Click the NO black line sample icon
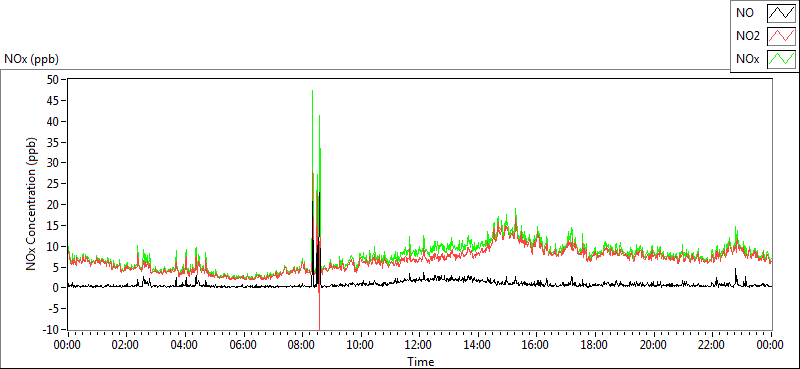Image resolution: width=800 pixels, height=369 pixels. click(x=781, y=14)
